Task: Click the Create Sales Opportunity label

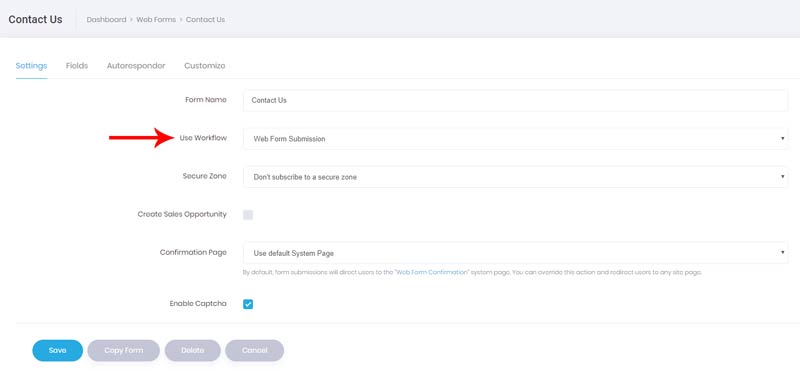Action: tap(182, 214)
